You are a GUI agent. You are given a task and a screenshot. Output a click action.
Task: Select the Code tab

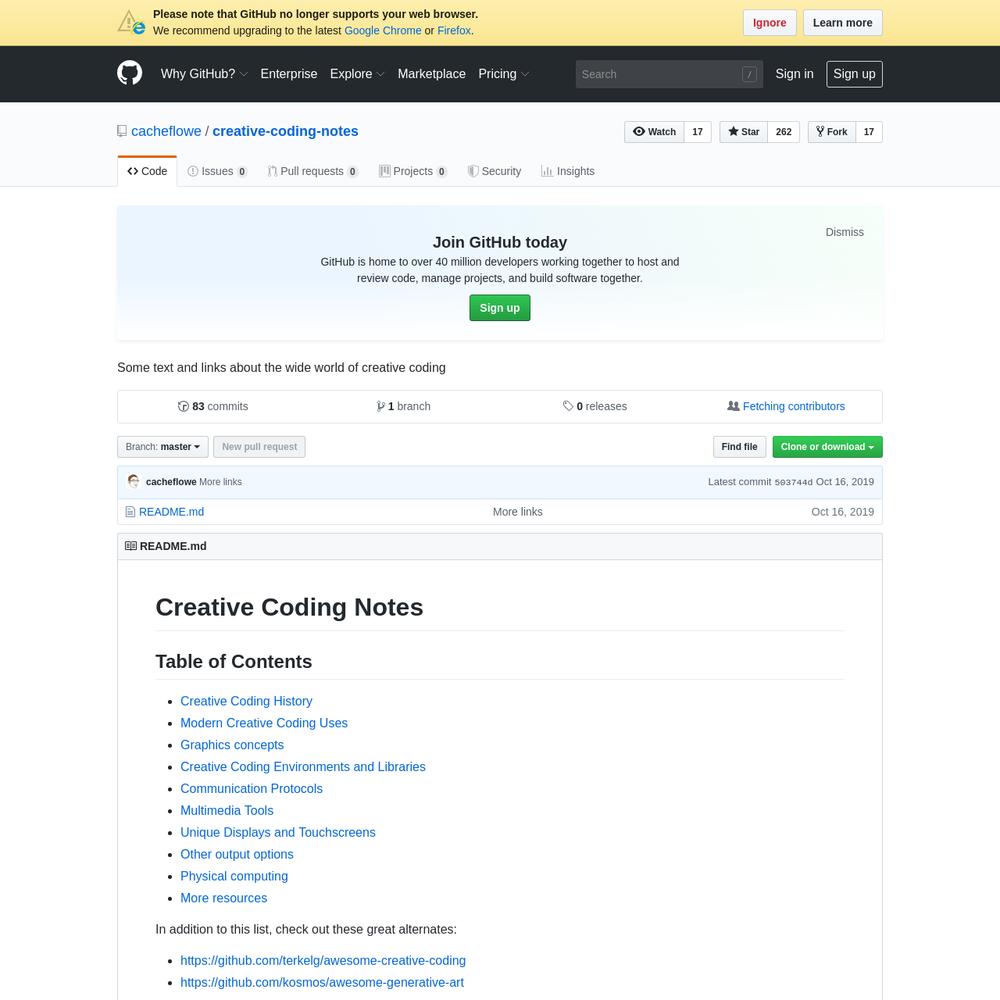pyautogui.click(x=147, y=171)
